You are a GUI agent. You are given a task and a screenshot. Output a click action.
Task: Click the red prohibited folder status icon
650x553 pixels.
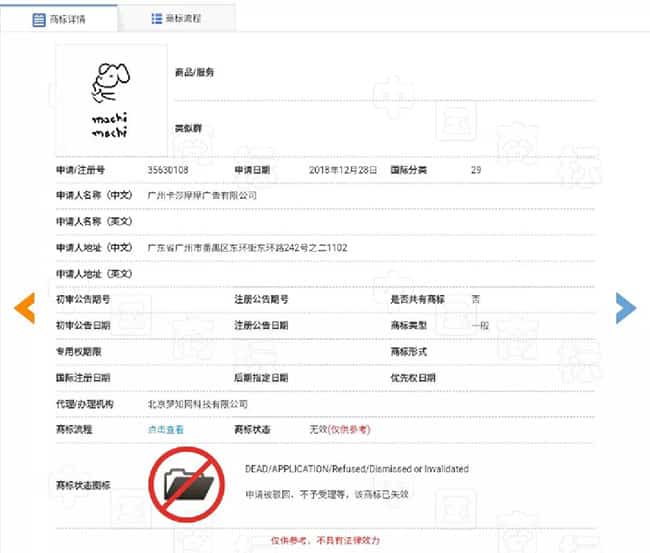[187, 484]
